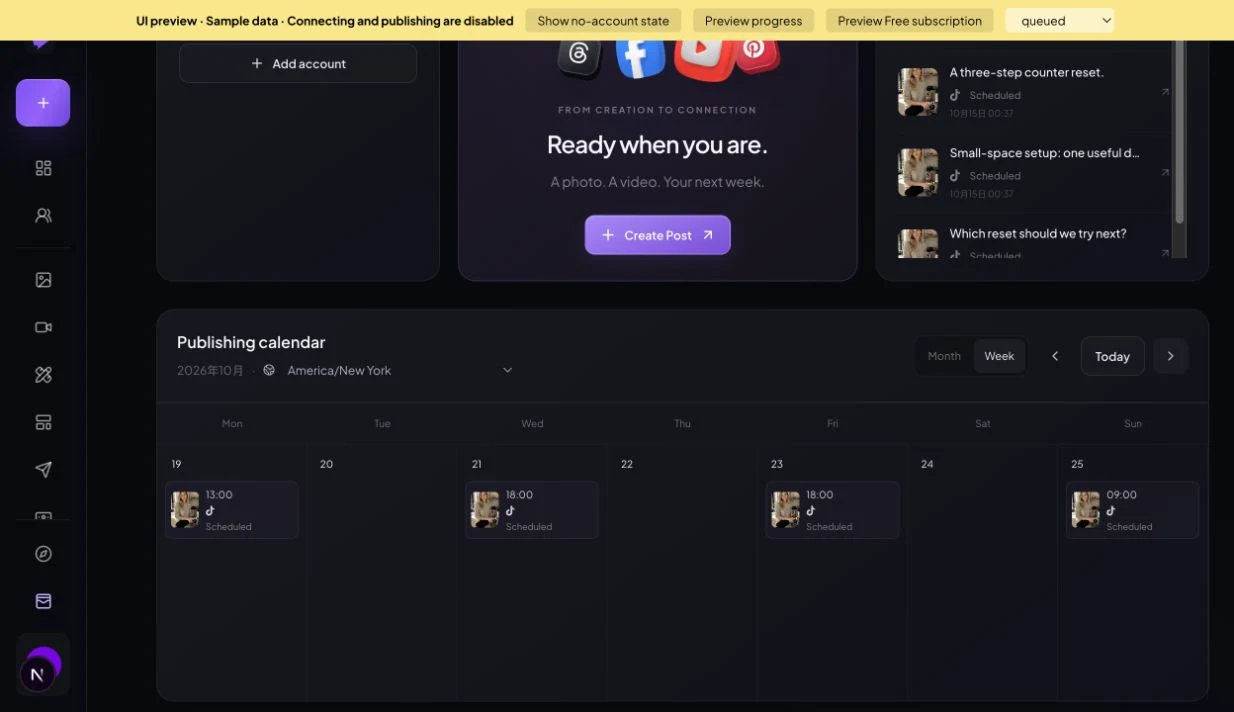Open arrow for 'Which reset should we try next?' post
The width and height of the screenshot is (1234, 712).
[x=1165, y=253]
